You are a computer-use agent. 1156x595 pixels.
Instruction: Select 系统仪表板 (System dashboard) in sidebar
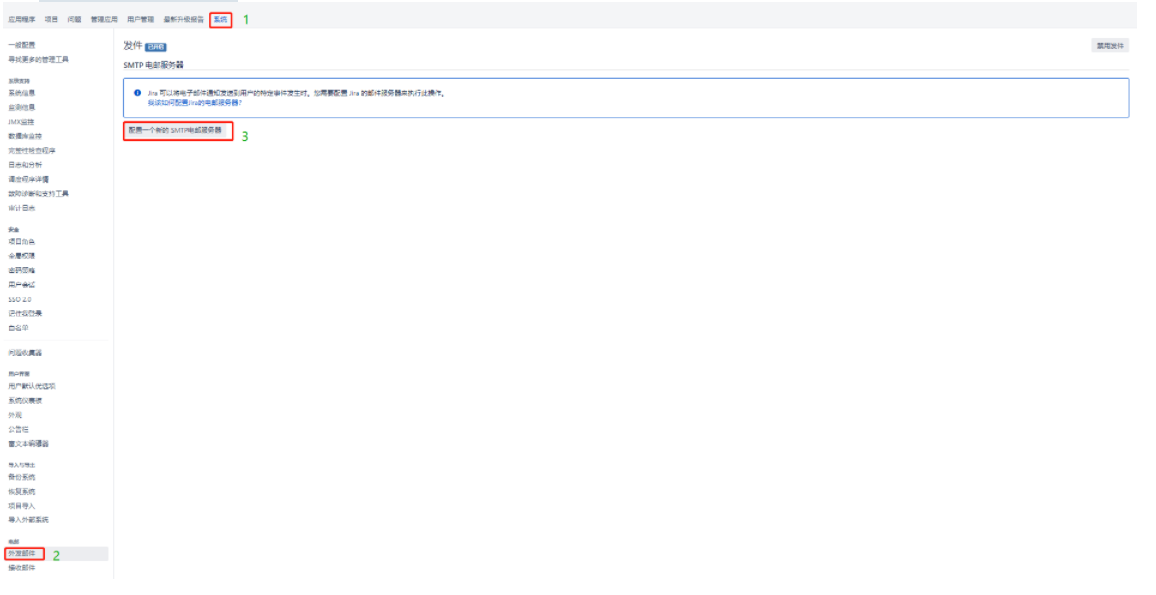click(25, 401)
